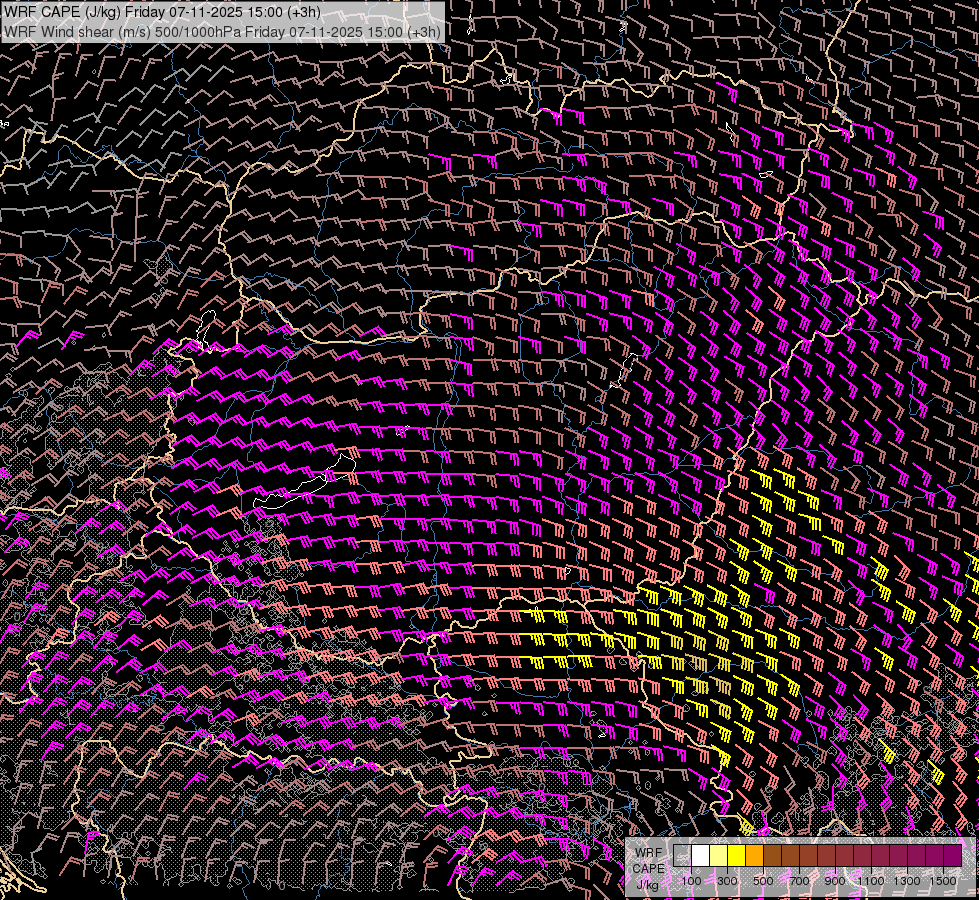The height and width of the screenshot is (900, 979).
Task: Click the 1300 legend value label
Action: [x=907, y=881]
